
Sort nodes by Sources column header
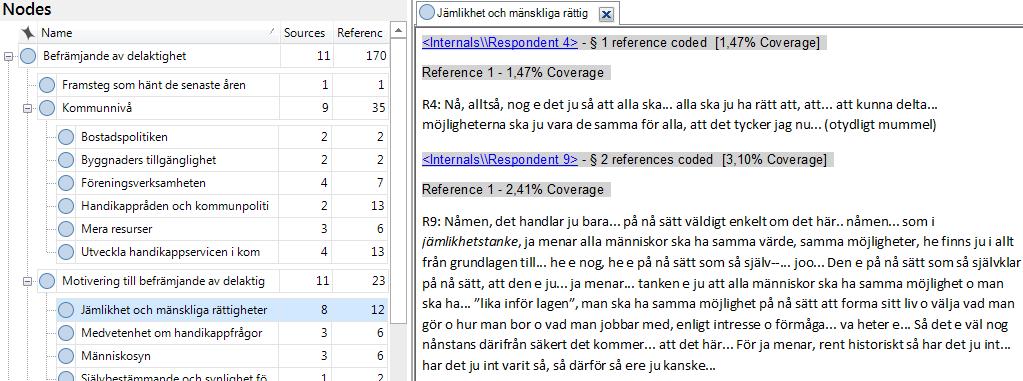(305, 33)
